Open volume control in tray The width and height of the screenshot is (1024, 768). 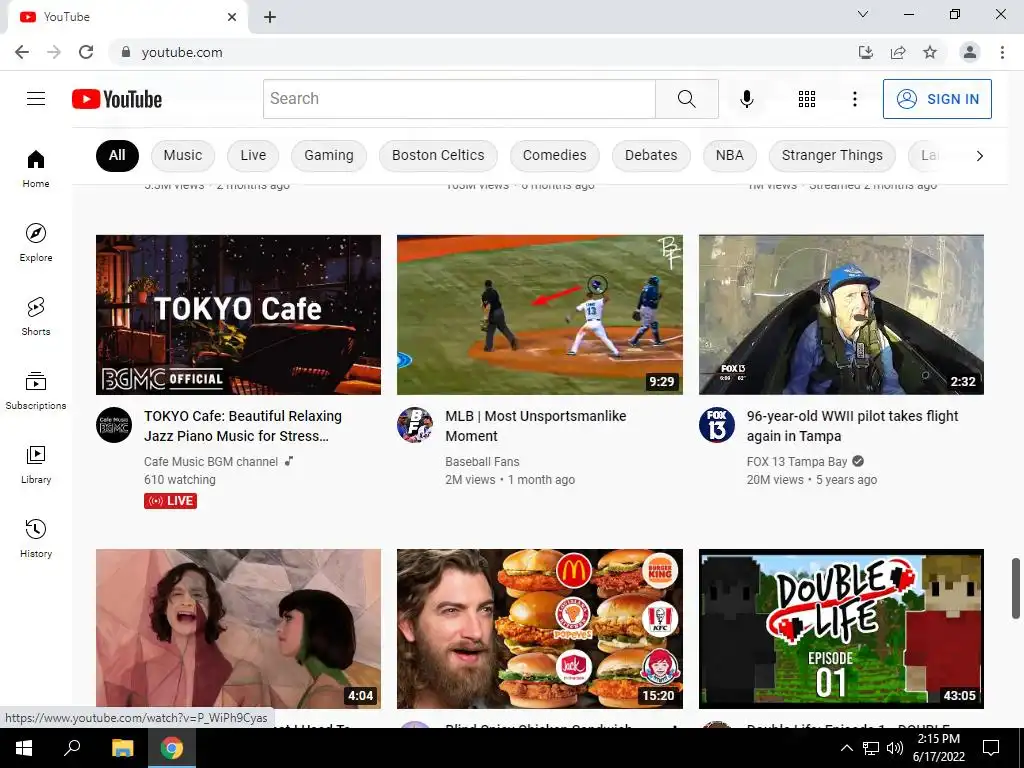(x=895, y=748)
